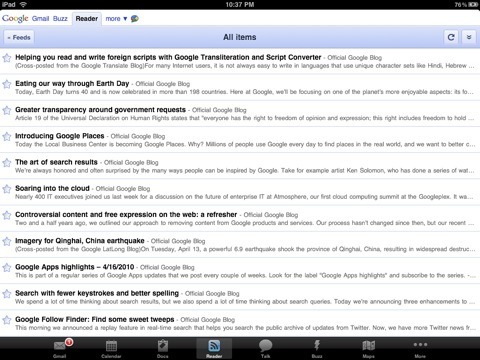Expand the 'more' dropdown in top bar
Image resolution: width=480 pixels, height=360 pixels.
tap(116, 19)
